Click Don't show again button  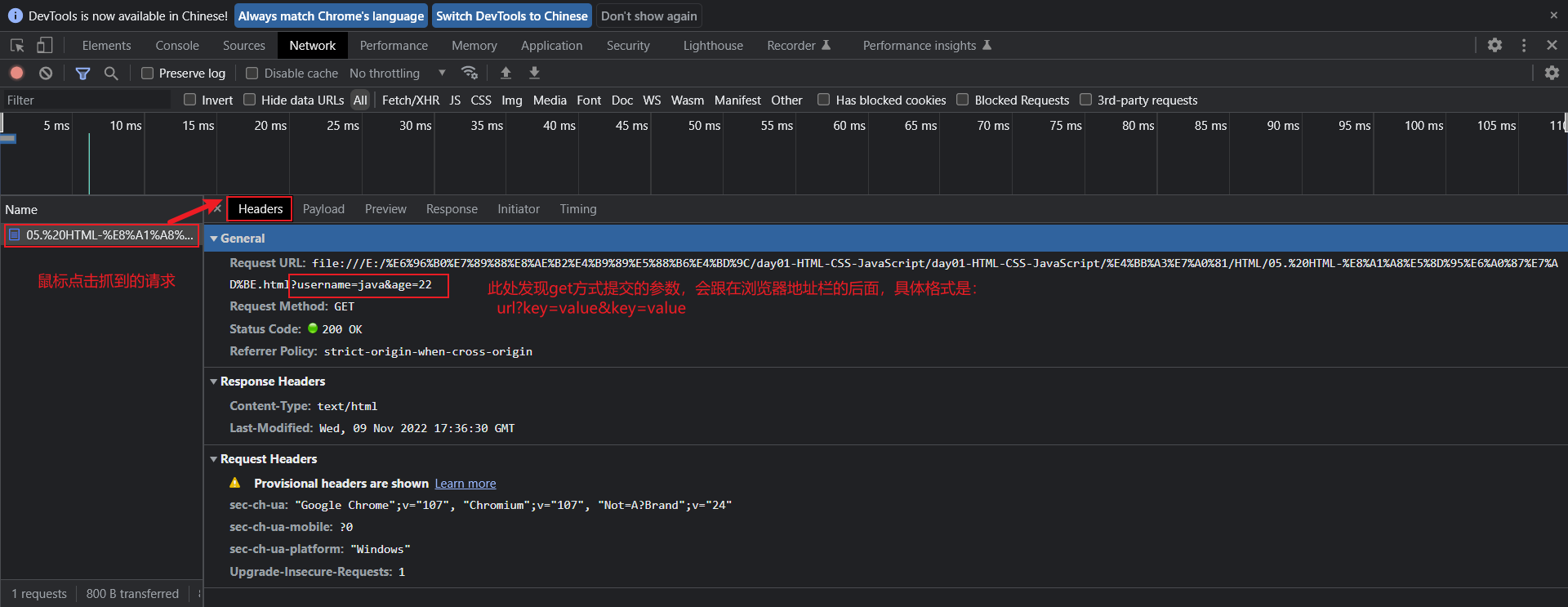(x=649, y=16)
